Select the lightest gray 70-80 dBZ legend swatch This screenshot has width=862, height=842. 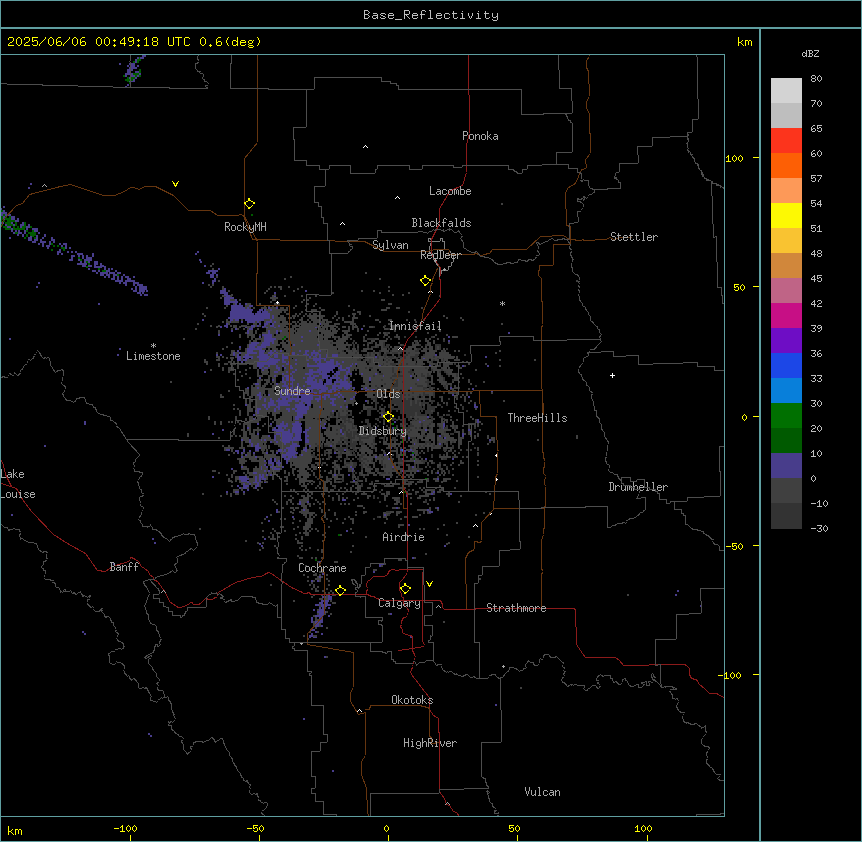point(786,91)
